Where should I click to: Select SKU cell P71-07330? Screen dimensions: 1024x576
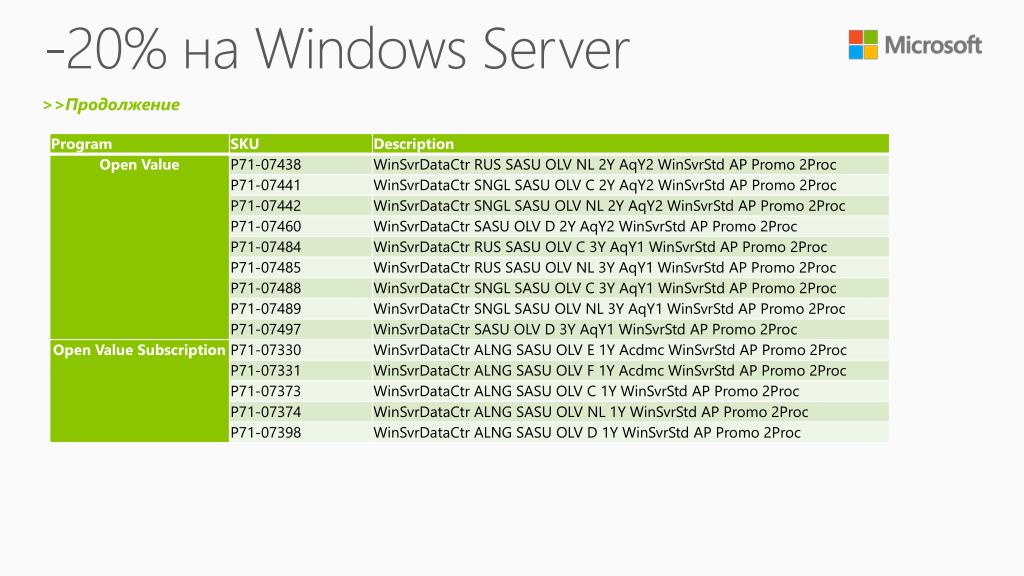pos(300,349)
